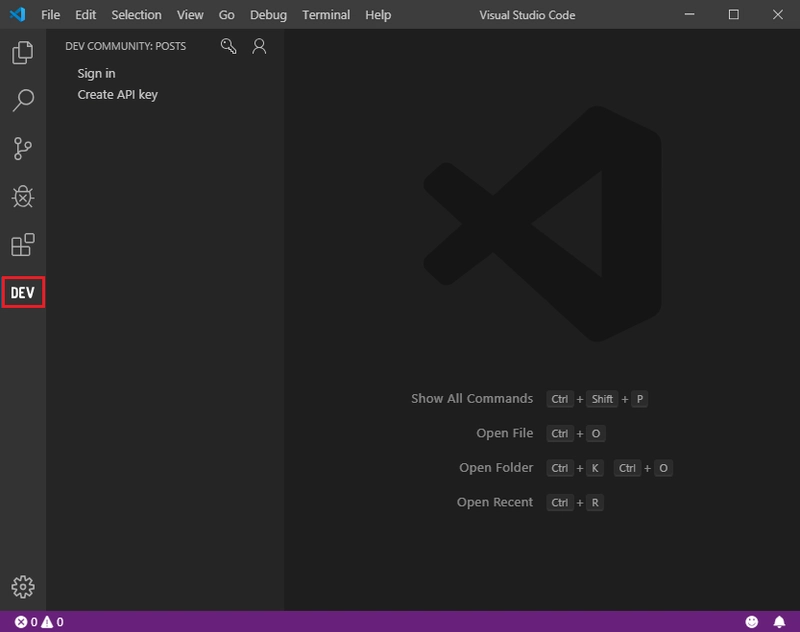Click the feedback smiley icon

coord(752,622)
